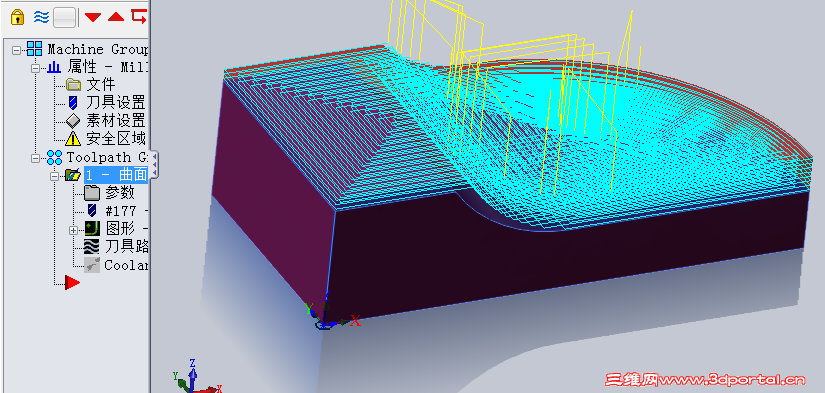Viewport: 825px width, 393px height.
Task: Click the #177 blue tool icon
Action: point(92,211)
